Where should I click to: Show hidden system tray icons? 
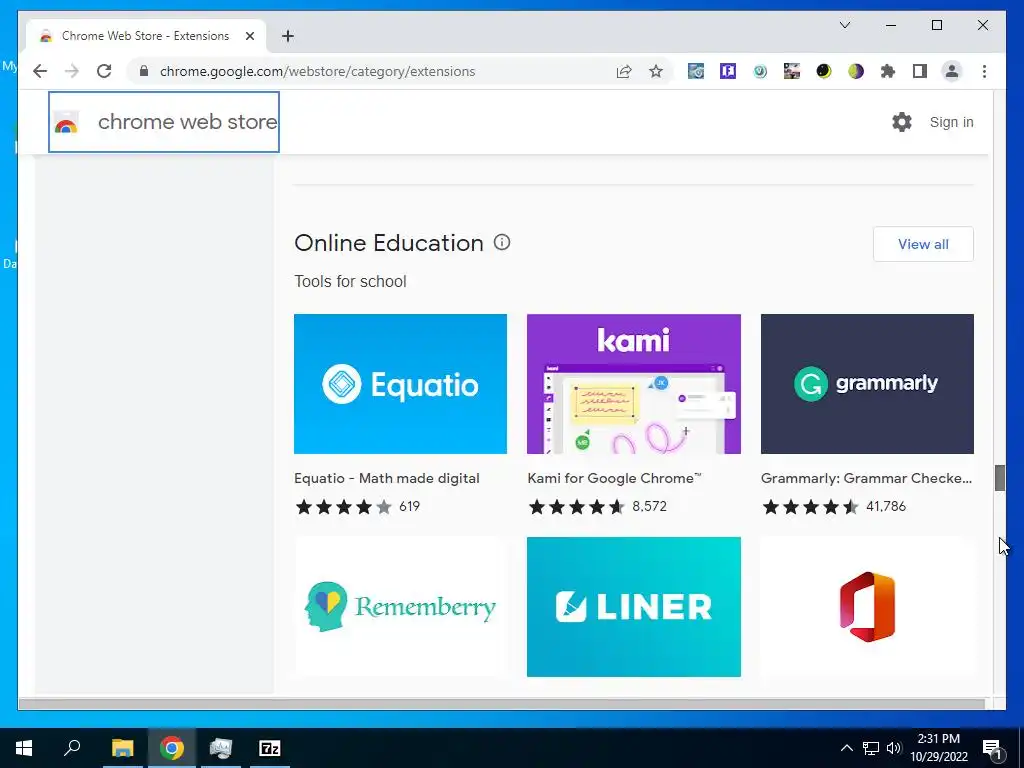(846, 748)
